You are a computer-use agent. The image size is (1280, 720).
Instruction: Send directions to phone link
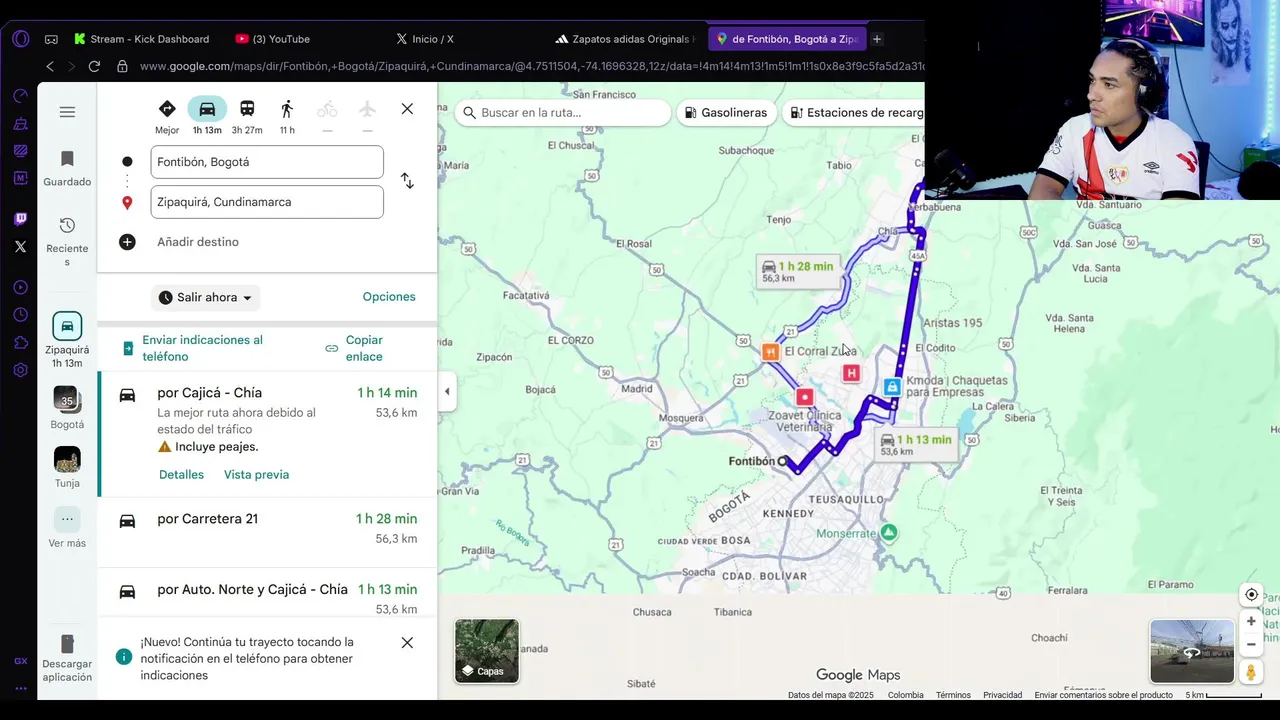tap(202, 348)
